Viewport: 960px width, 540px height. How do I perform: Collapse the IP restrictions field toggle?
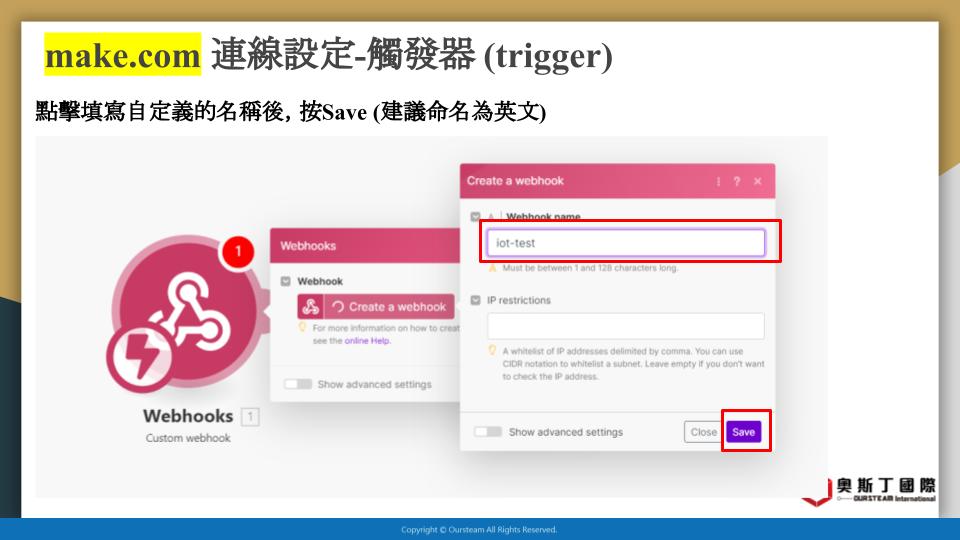[x=475, y=300]
